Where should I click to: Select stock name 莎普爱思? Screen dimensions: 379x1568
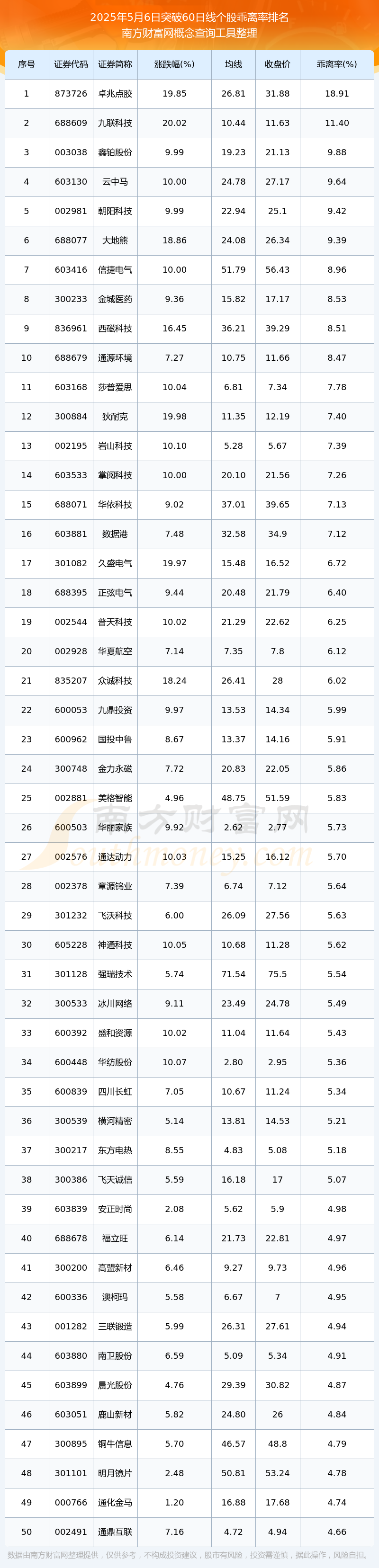(115, 387)
